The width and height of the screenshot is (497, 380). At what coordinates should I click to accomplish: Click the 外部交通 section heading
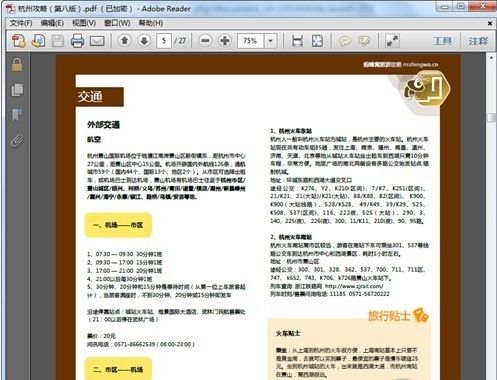pyautogui.click(x=103, y=125)
